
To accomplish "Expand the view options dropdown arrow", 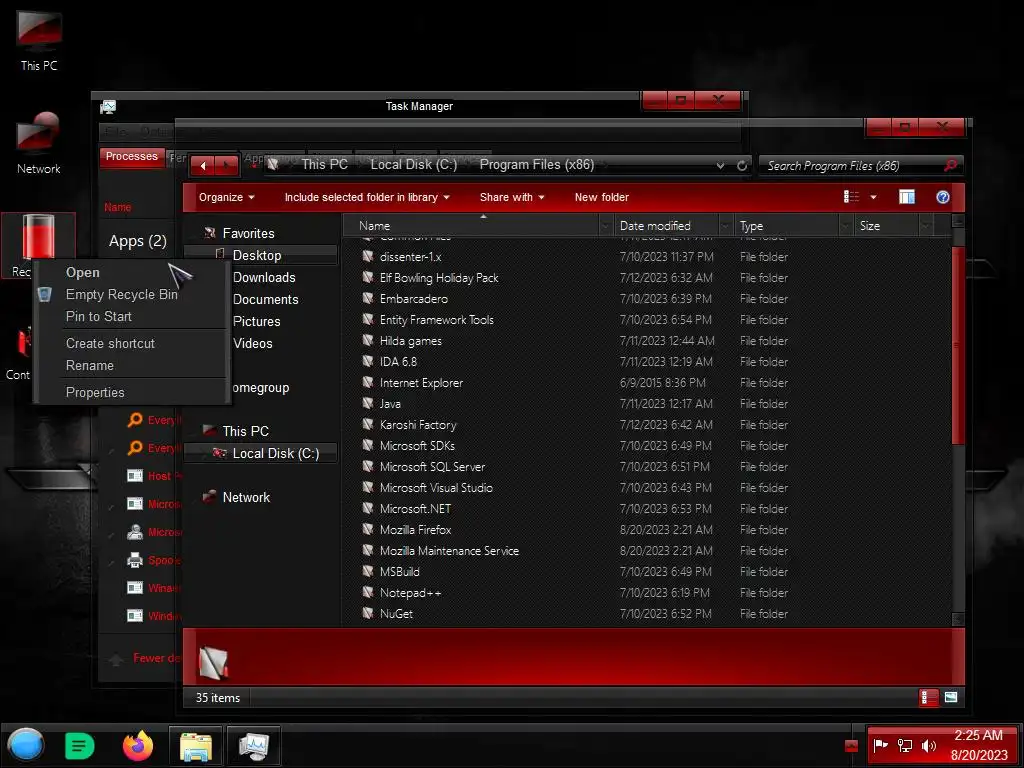I will 873,197.
